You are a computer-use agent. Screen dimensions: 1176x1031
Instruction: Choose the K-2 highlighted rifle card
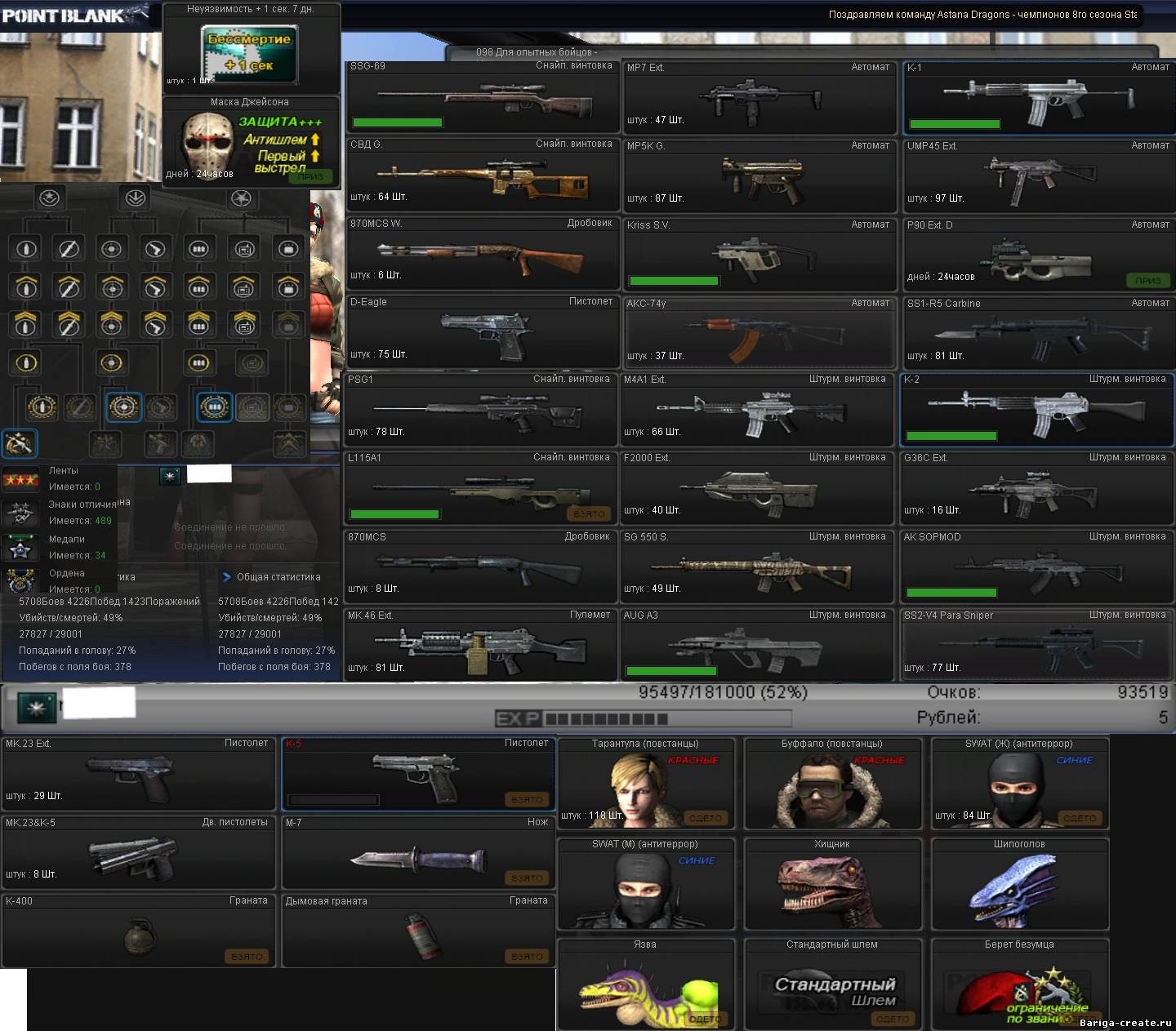[x=1037, y=409]
